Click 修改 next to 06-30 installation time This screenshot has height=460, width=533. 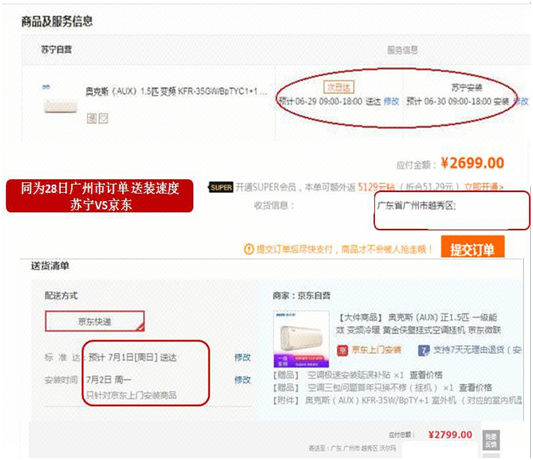520,101
